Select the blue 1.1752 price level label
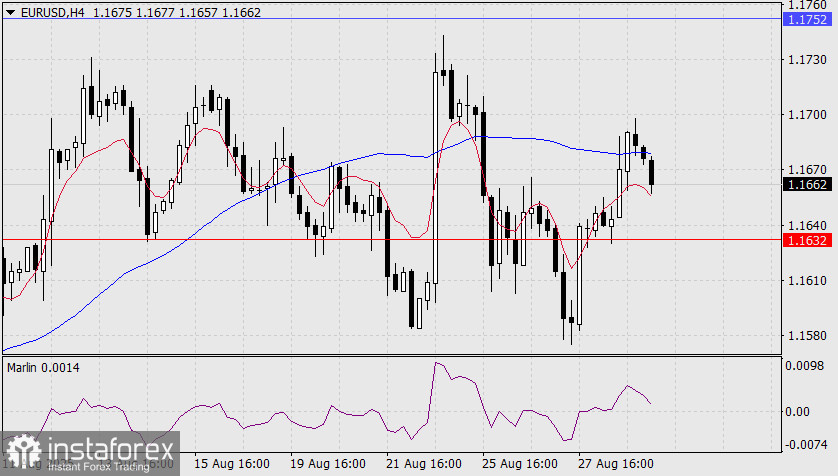 coord(808,20)
